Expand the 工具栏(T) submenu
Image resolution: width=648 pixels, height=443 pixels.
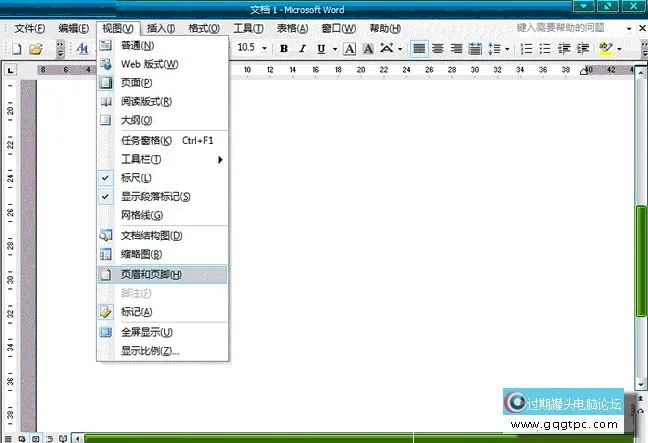(163, 159)
